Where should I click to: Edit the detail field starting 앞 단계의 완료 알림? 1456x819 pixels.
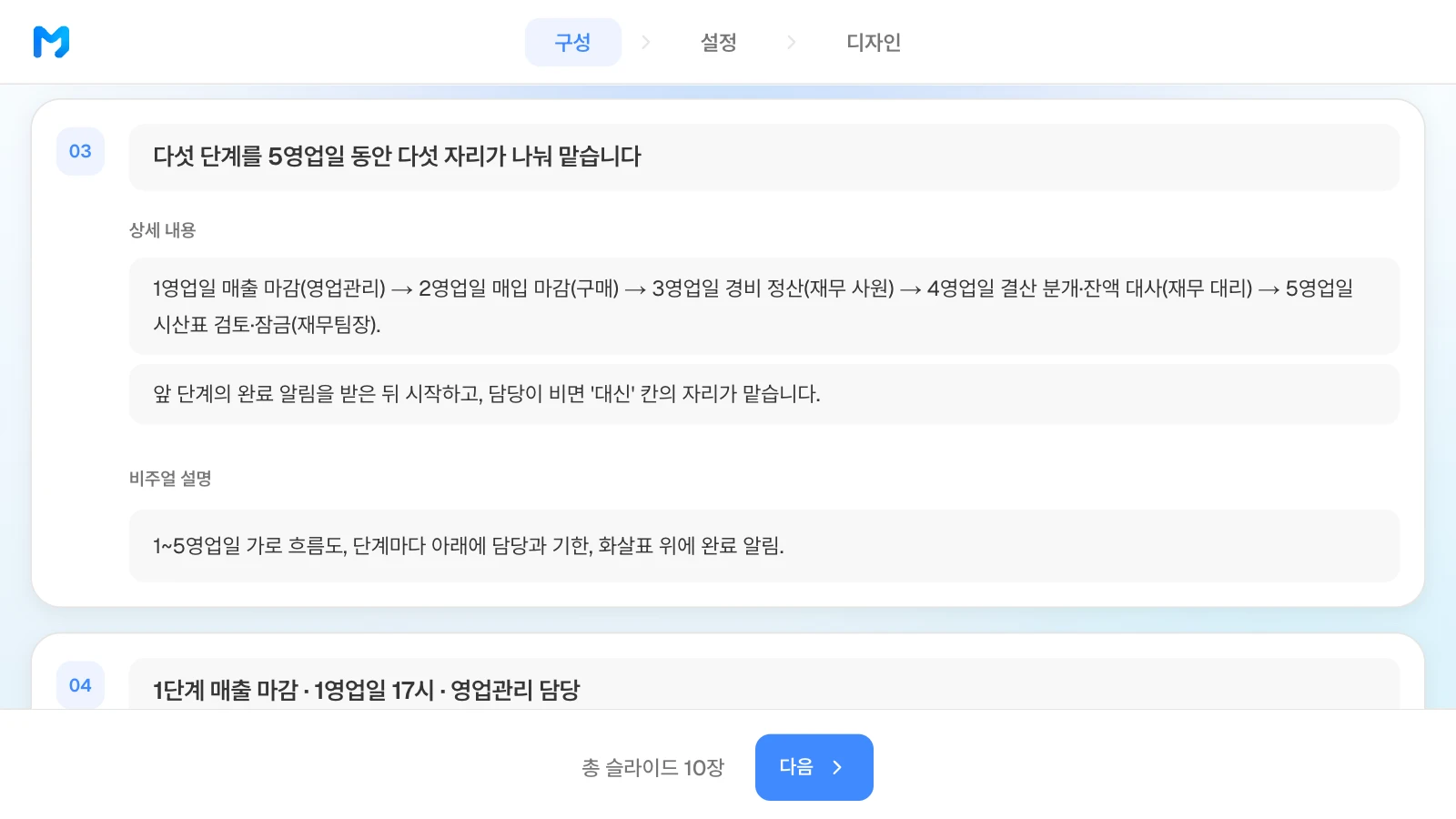tap(763, 394)
